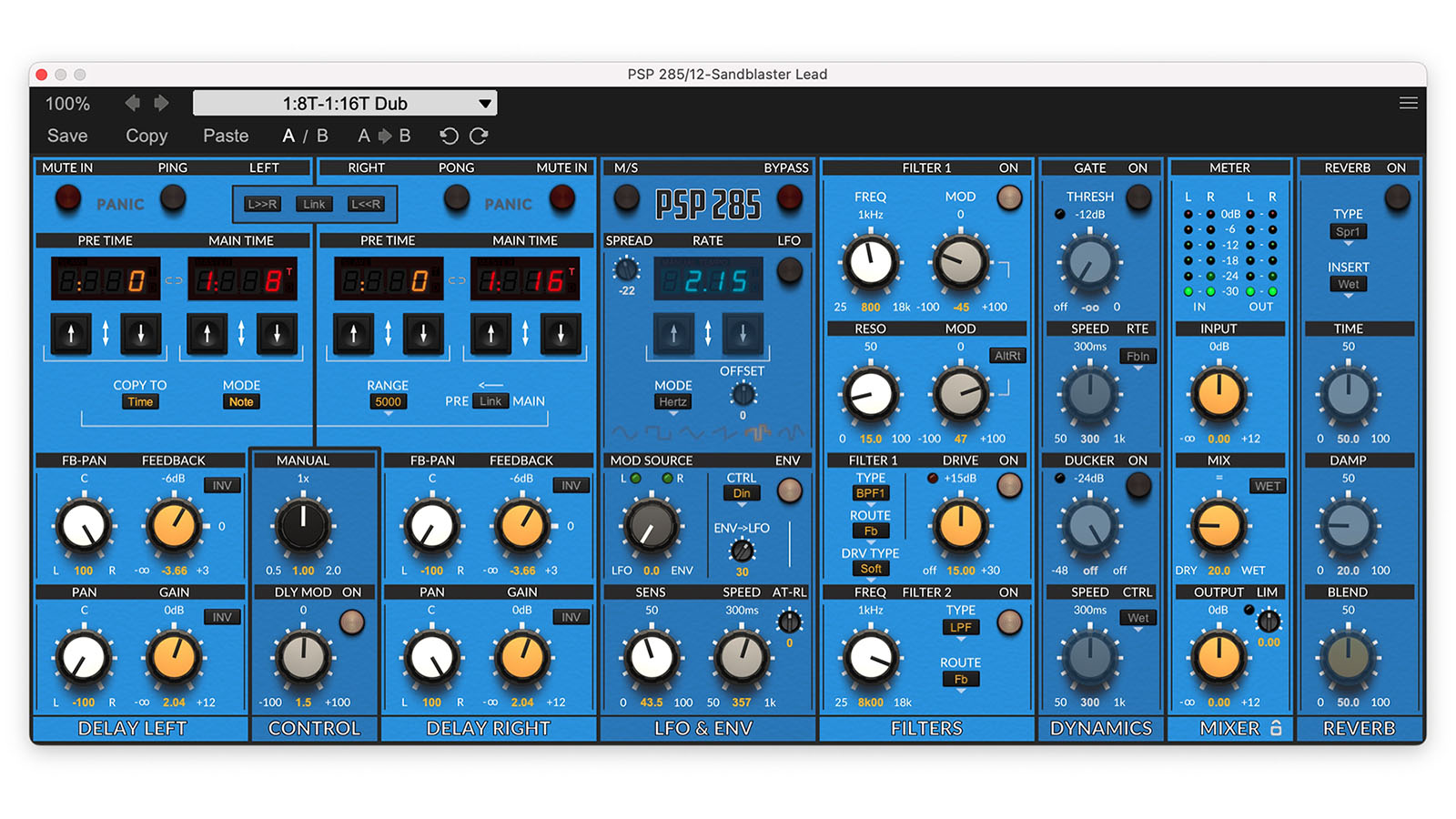This screenshot has height=819, width=1456.
Task: Change FILTER 1 TYPE from BPF1
Action: [870, 492]
